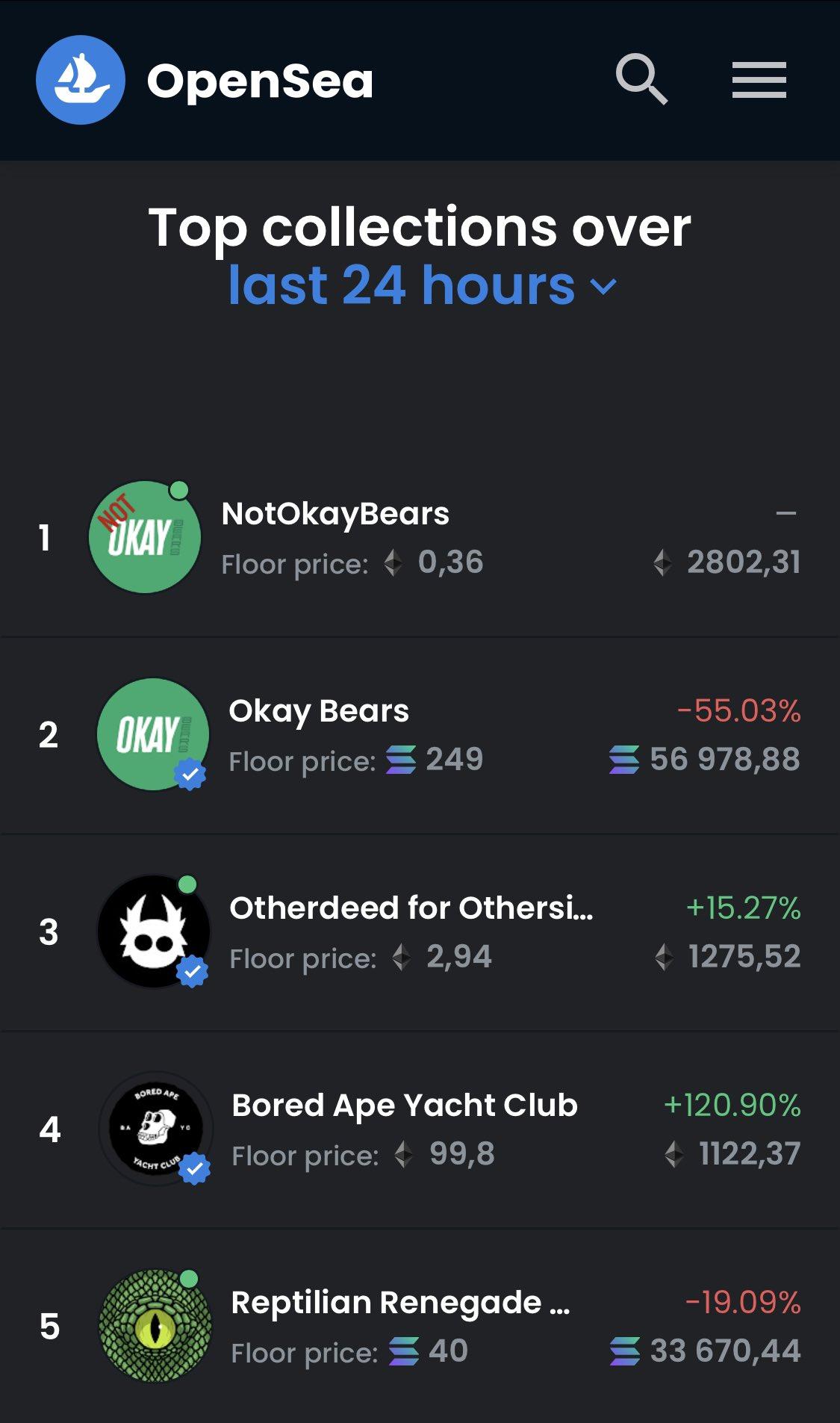This screenshot has width=840, height=1423.
Task: Select Reptilian Renegade collection title
Action: pos(400,1303)
